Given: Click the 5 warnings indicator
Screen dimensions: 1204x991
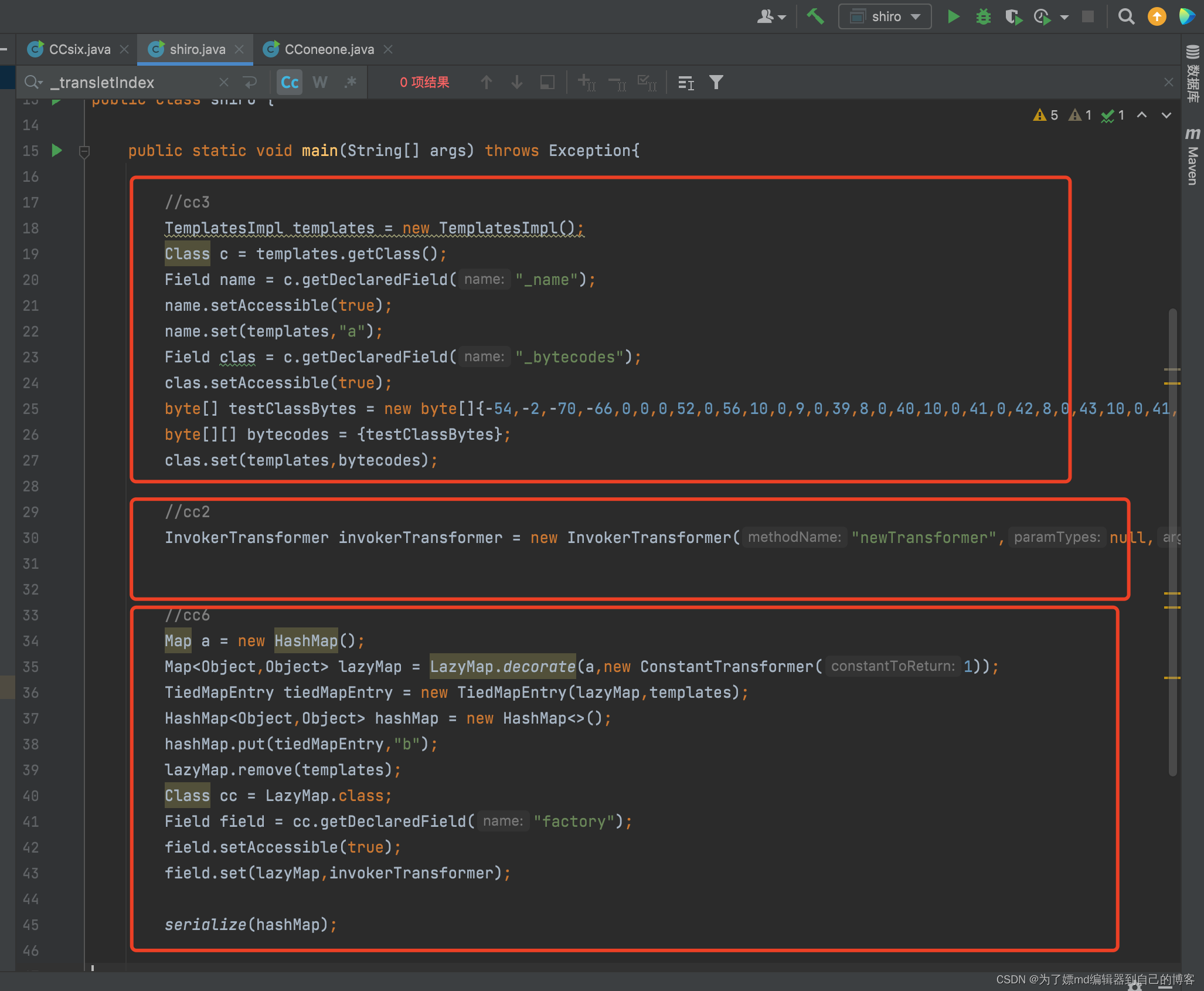Looking at the screenshot, I should (1046, 115).
